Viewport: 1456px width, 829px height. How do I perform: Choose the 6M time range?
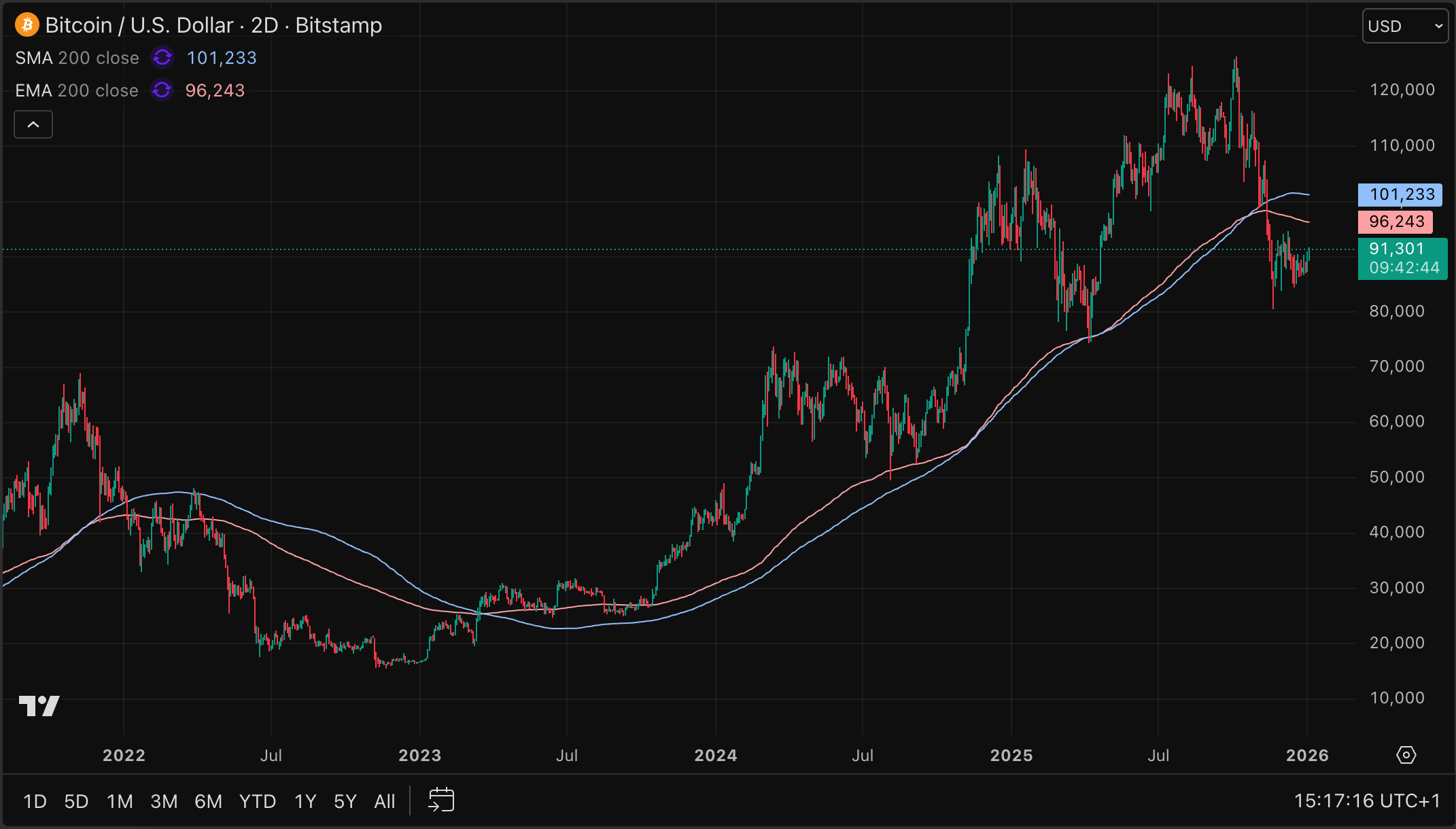click(208, 802)
